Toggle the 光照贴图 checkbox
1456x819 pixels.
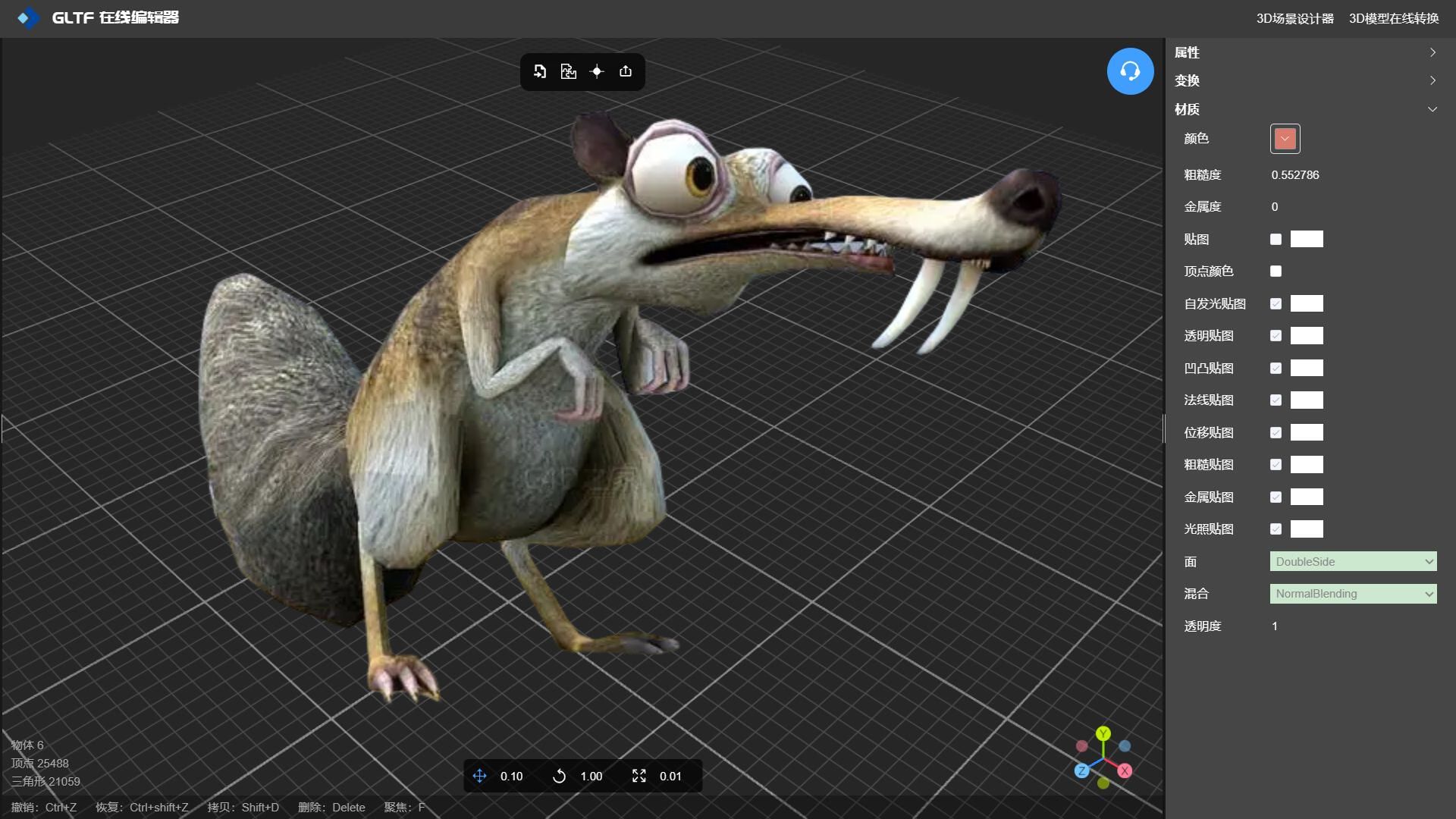[1276, 529]
